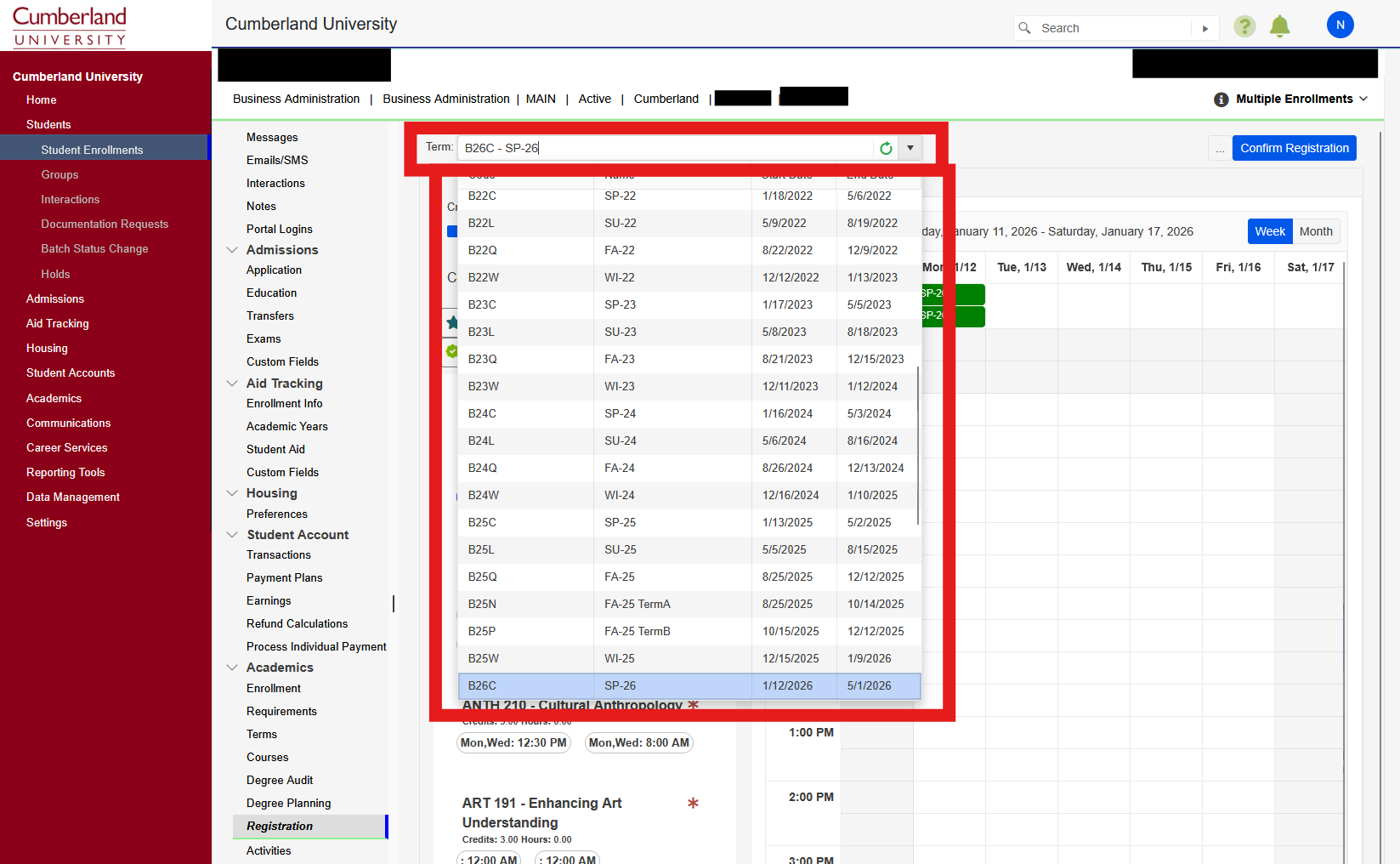Open Communications in main sidebar

(69, 423)
